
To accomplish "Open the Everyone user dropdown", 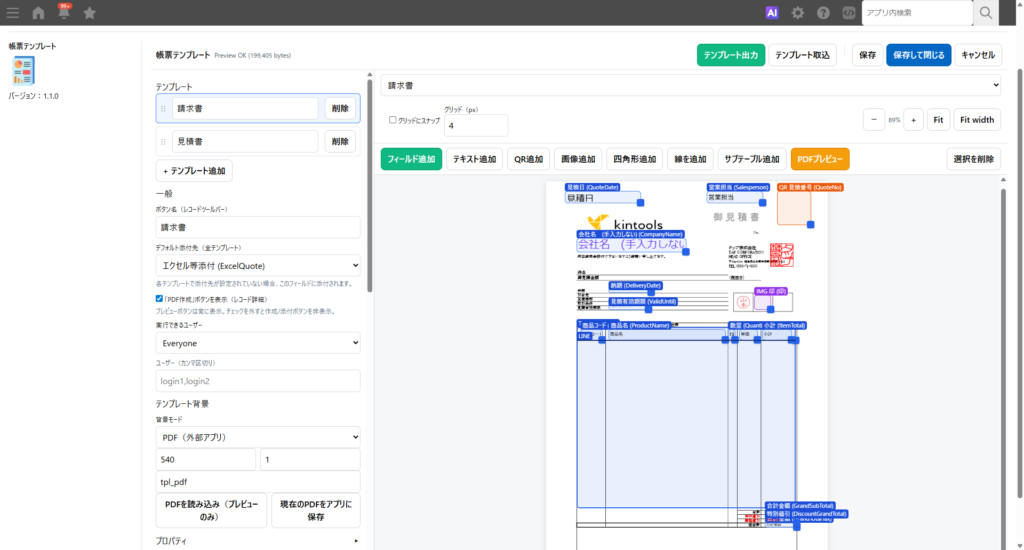I will pos(258,342).
